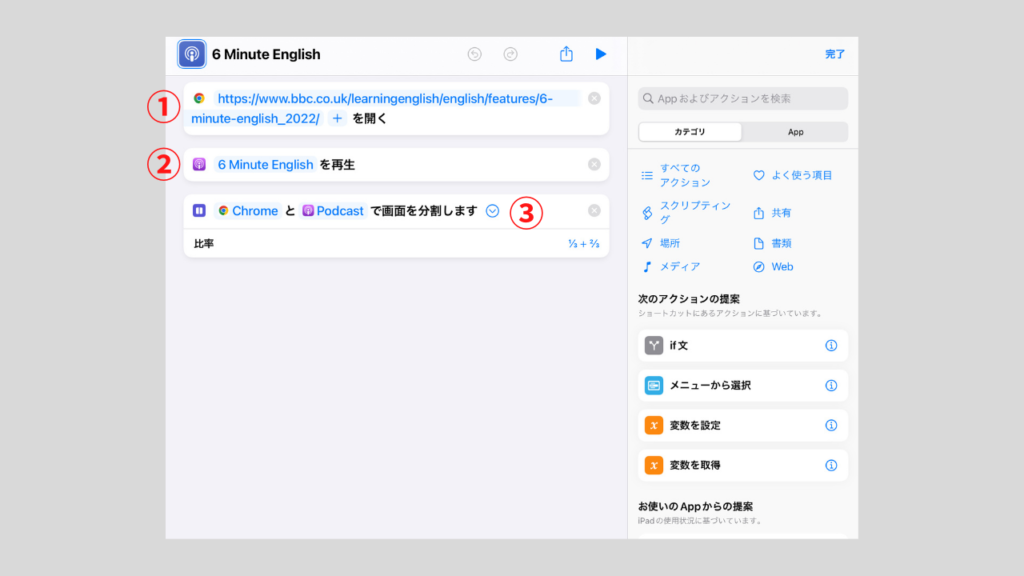This screenshot has width=1024, height=576.
Task: Change the Podcast app parameter
Action: point(333,211)
